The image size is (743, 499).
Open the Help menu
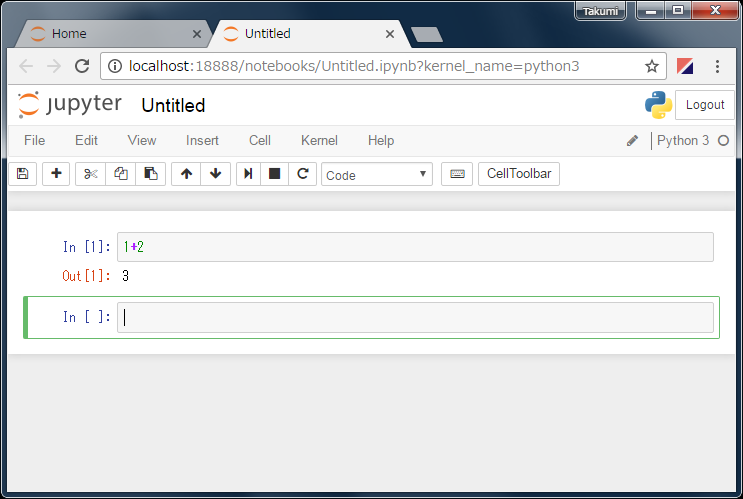tap(381, 141)
